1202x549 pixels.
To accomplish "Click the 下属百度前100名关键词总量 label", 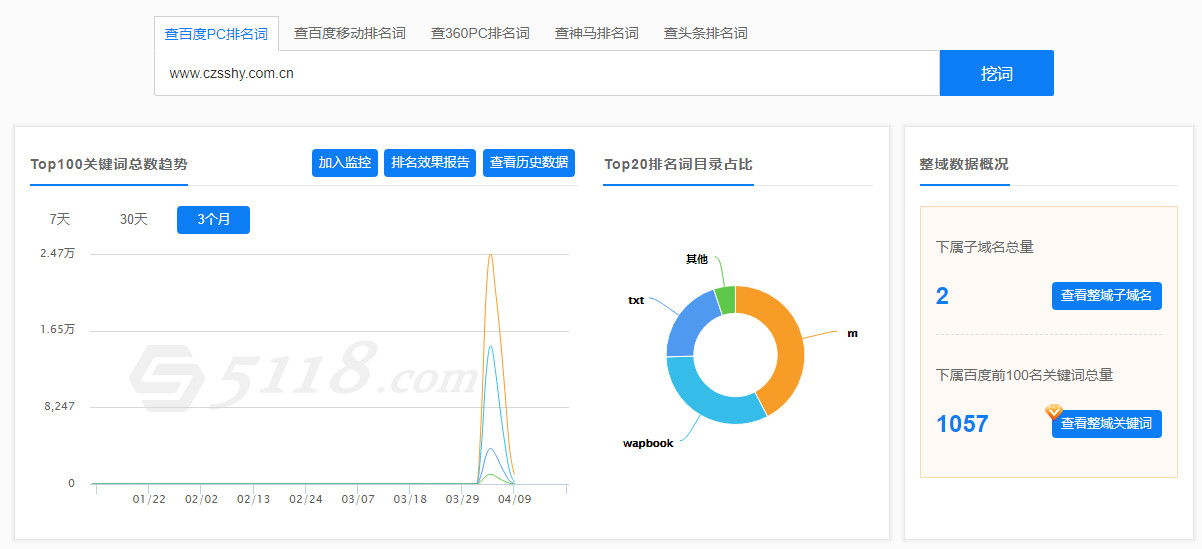I will 1024,375.
